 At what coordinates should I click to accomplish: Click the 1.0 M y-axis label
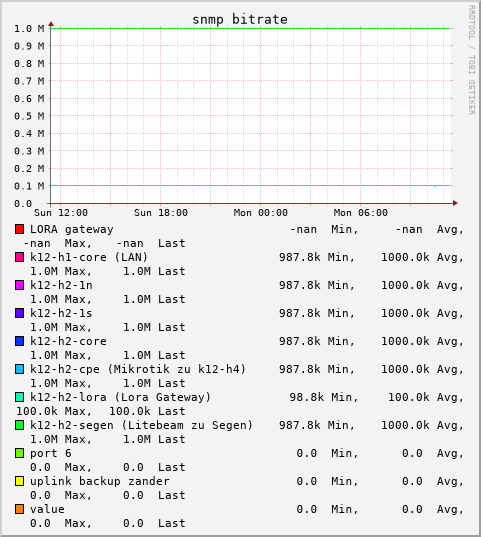click(x=29, y=28)
